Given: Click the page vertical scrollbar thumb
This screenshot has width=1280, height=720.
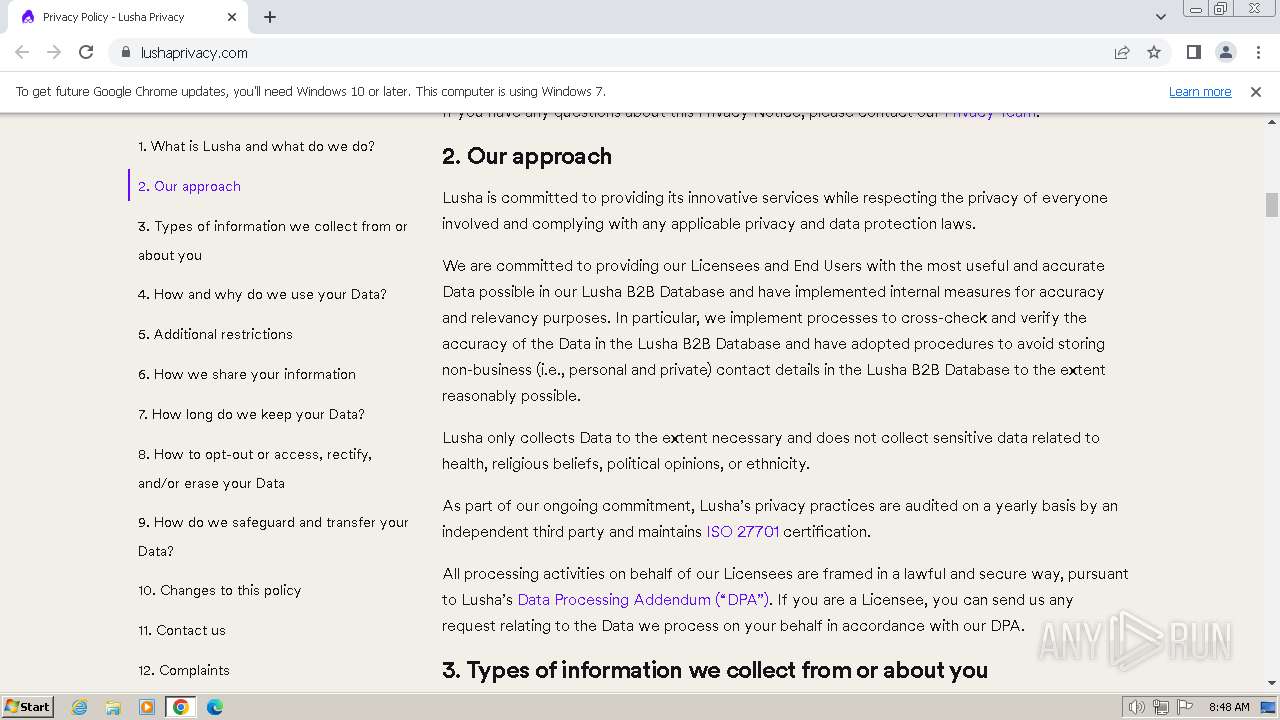Looking at the screenshot, I should [x=1272, y=204].
